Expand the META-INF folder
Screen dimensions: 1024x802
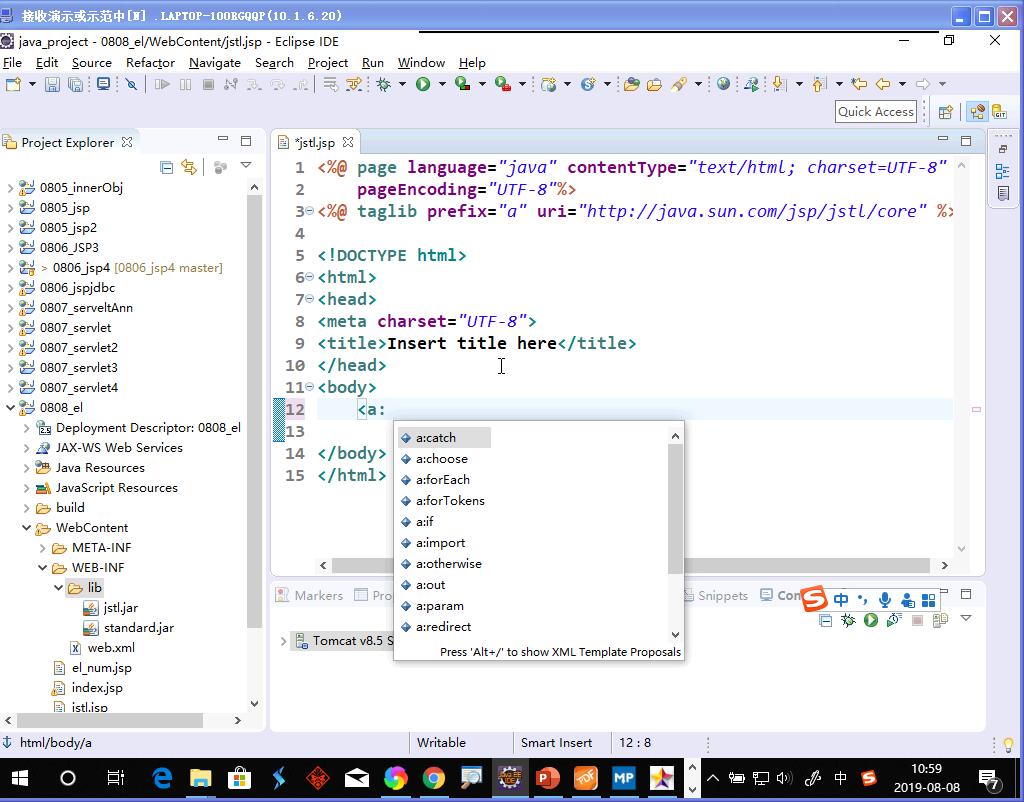coord(42,548)
